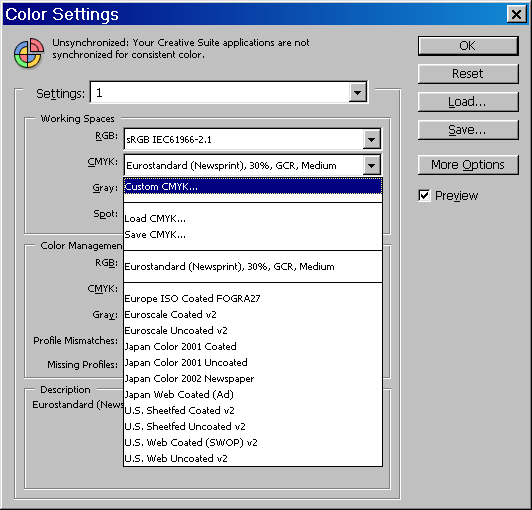
Task: Choose Load CMYK... in the dropdown list
Action: coord(253,219)
